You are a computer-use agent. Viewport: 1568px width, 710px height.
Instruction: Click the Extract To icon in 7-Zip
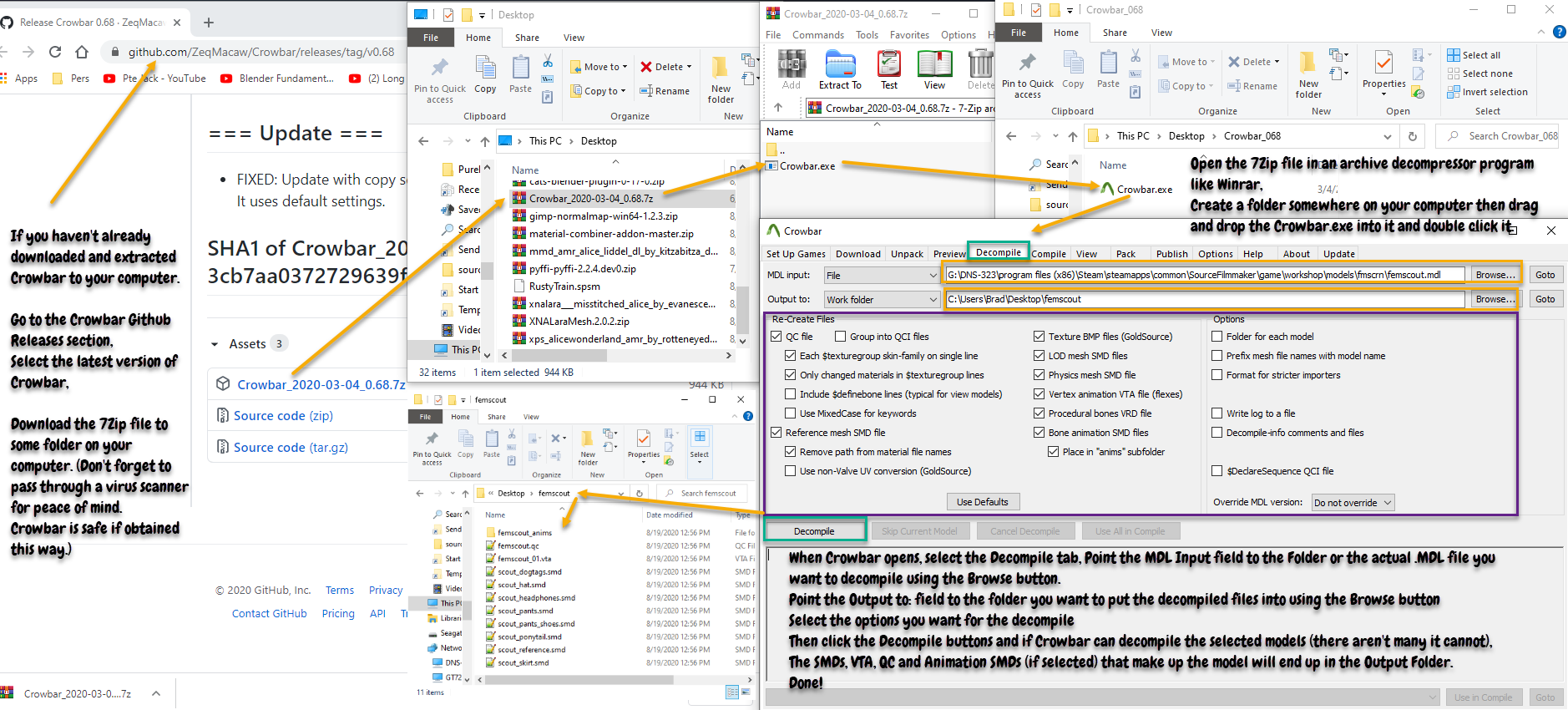(x=840, y=70)
